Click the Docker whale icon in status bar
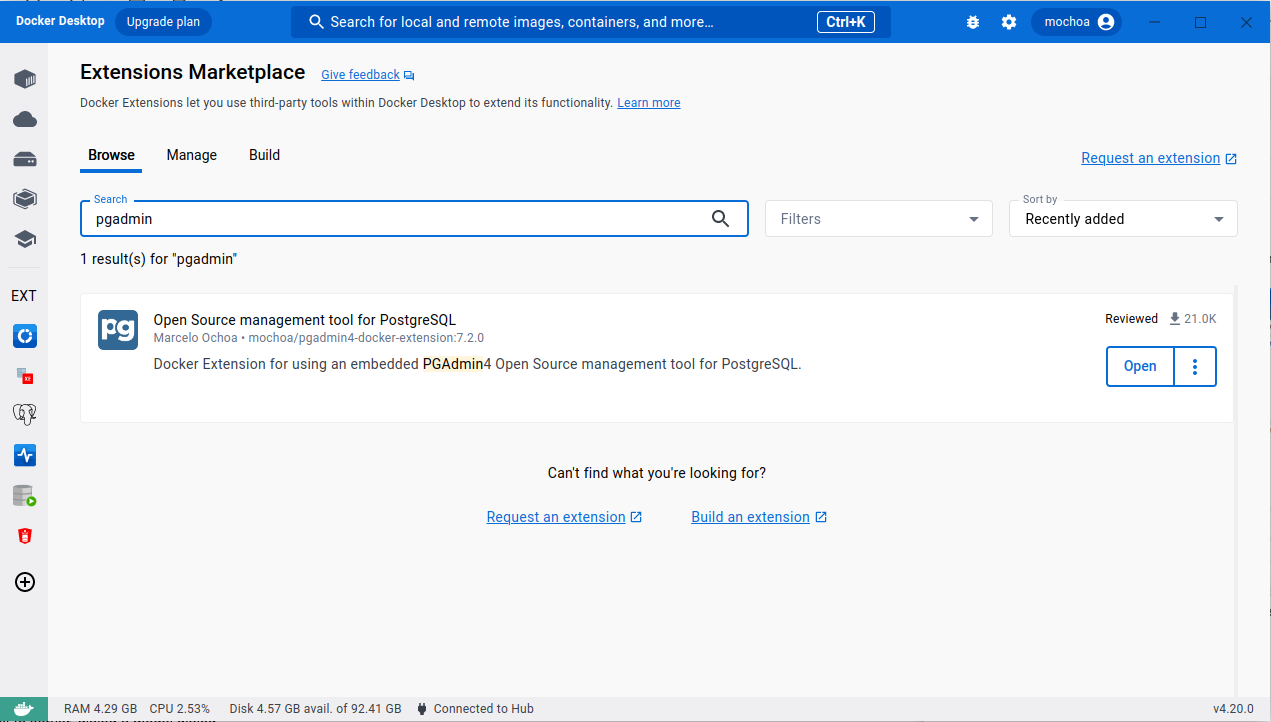1271x722 pixels. (24, 709)
